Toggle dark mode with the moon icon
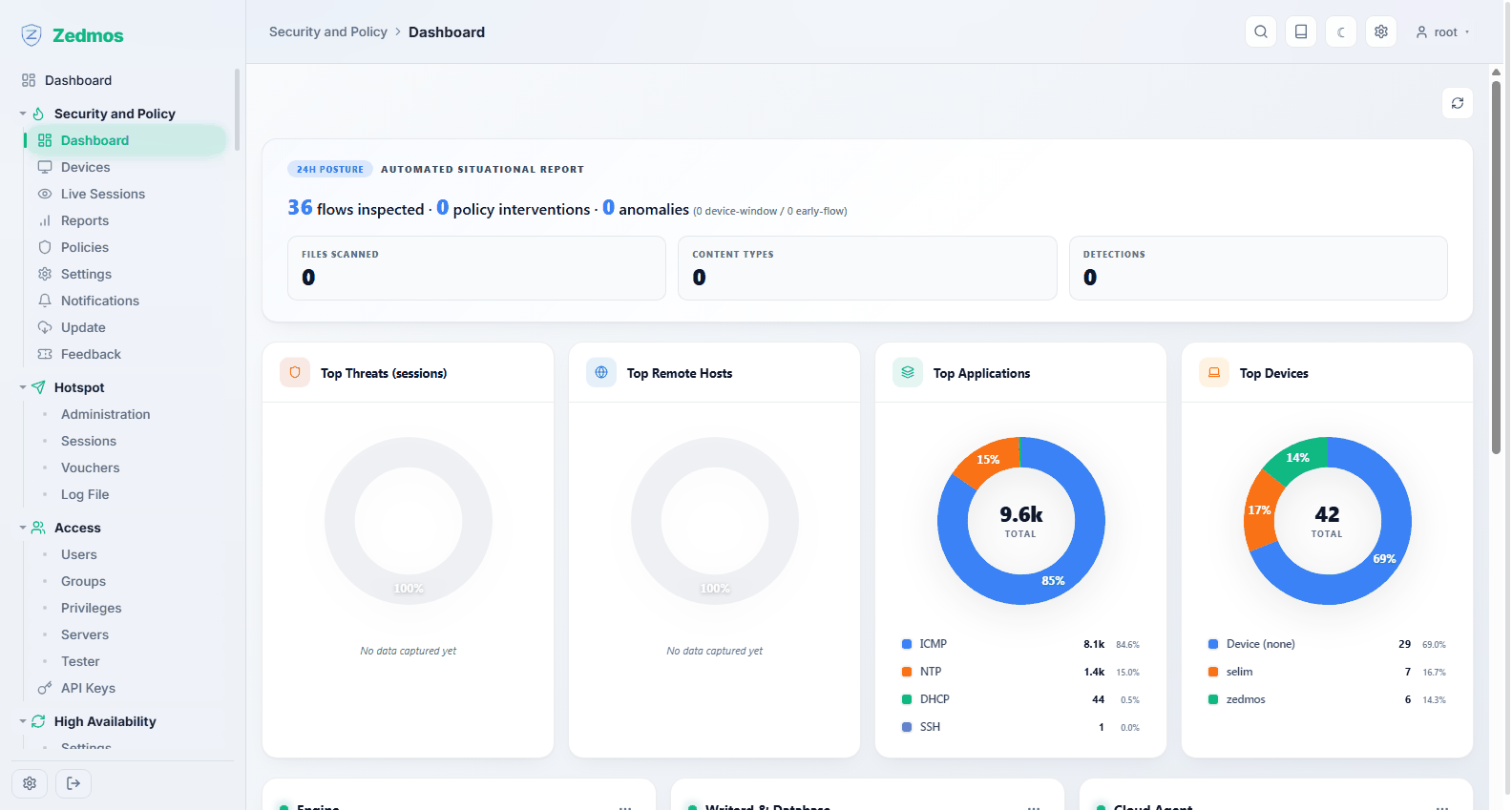This screenshot has height=810, width=1512. pos(1341,31)
